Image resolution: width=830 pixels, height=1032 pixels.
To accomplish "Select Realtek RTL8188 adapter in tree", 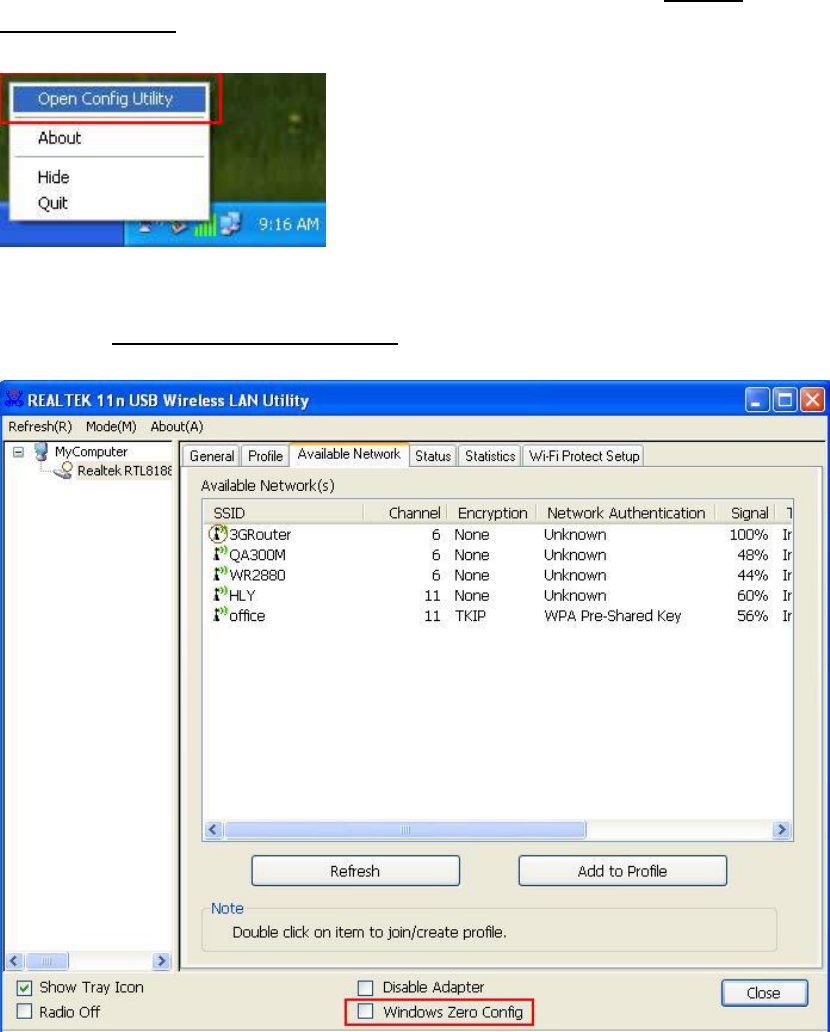I will point(124,471).
